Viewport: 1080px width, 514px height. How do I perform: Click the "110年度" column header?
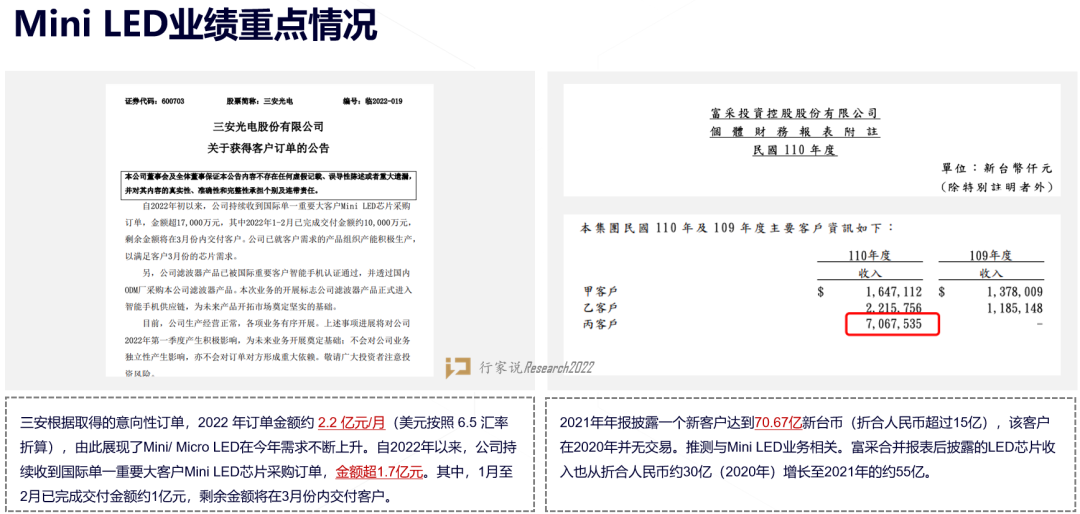point(869,256)
